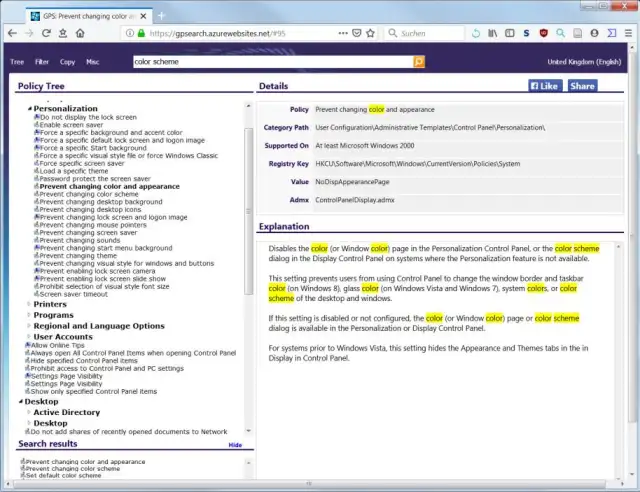
Task: Click the browser back arrow
Action: coord(11,33)
